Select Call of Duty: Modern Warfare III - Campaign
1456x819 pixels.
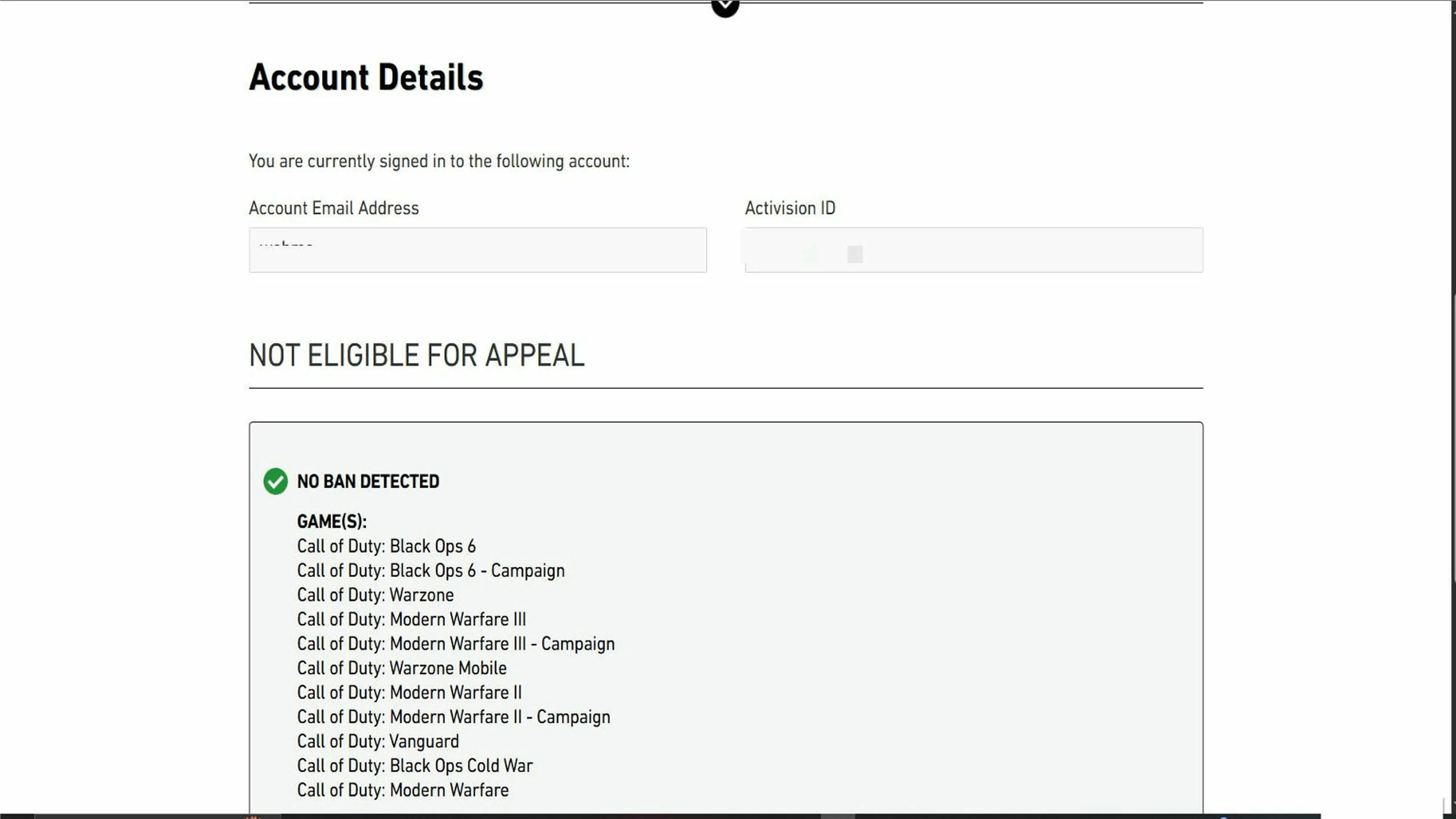pos(456,644)
